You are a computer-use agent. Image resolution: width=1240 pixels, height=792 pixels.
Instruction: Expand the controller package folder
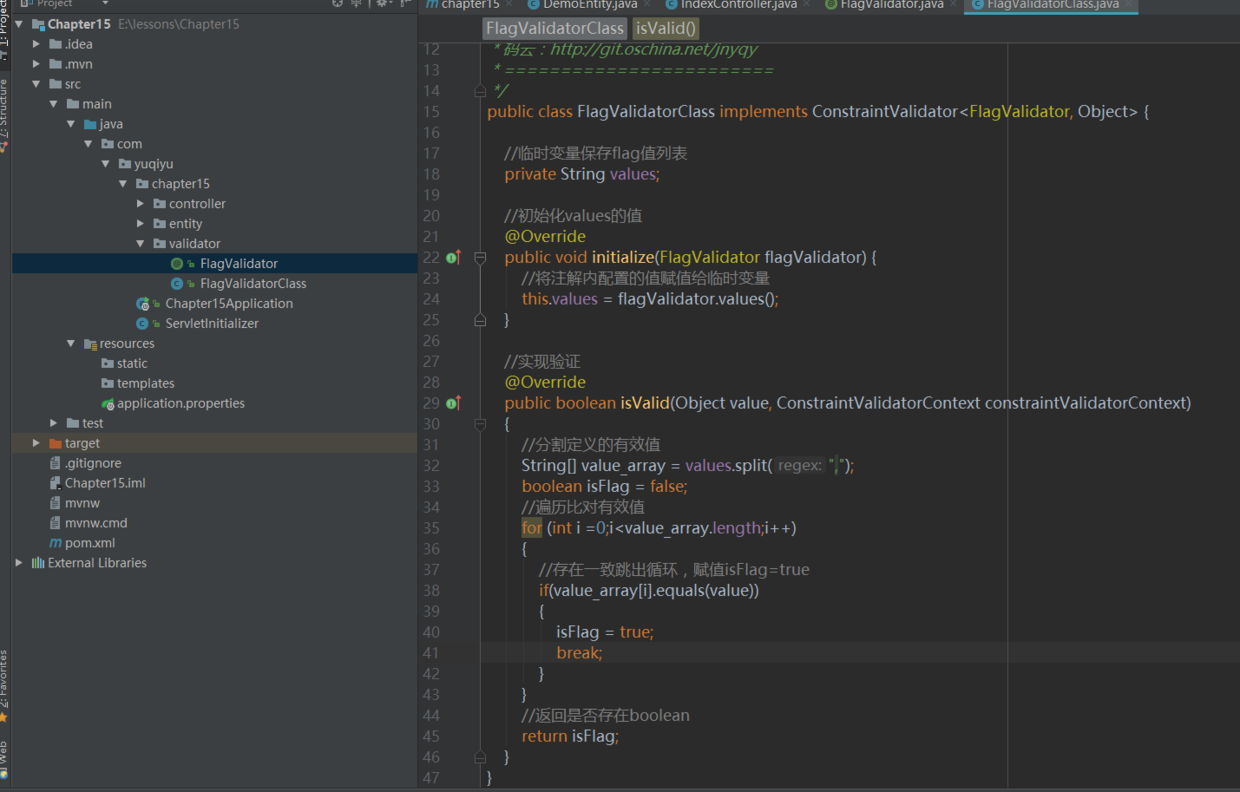click(x=141, y=204)
